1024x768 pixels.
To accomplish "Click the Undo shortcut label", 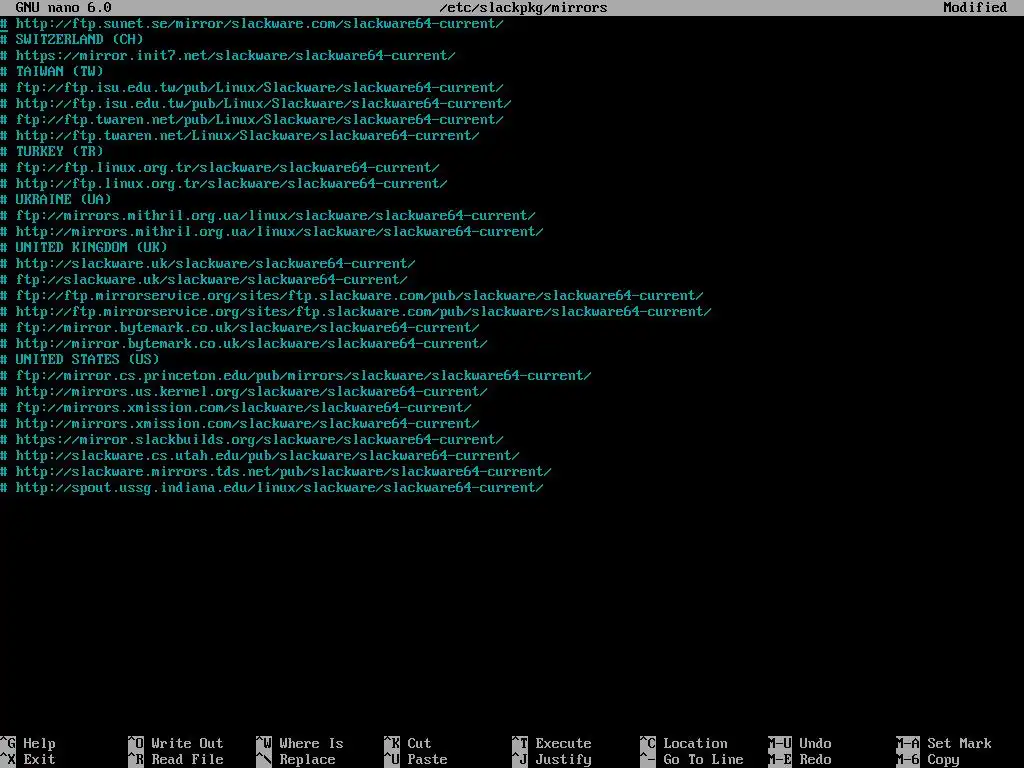I will 800,743.
